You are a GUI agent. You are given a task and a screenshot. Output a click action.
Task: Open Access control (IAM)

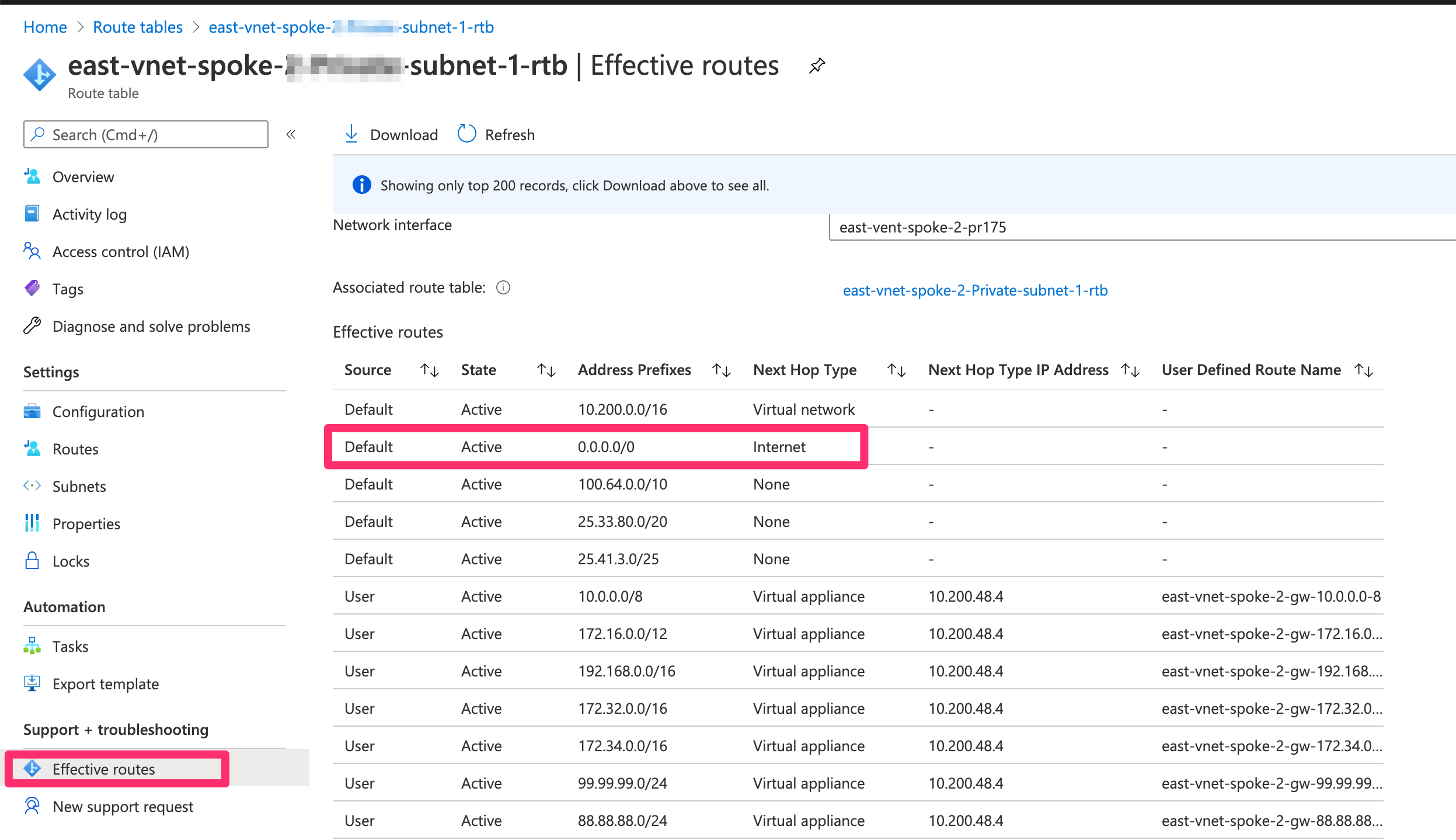(x=120, y=251)
